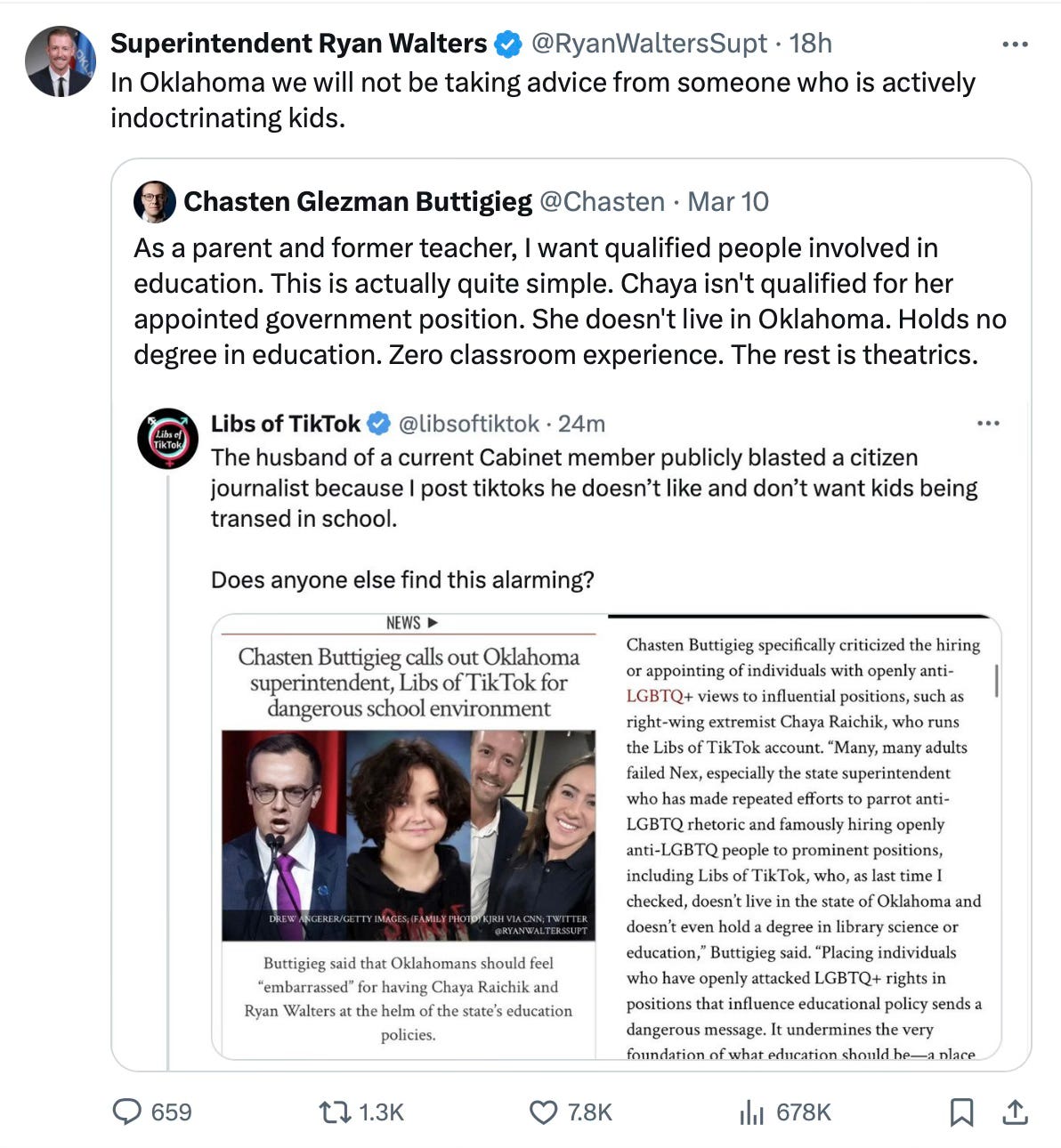
Task: Open the Libs of TikTok round logo avatar
Action: [167, 439]
